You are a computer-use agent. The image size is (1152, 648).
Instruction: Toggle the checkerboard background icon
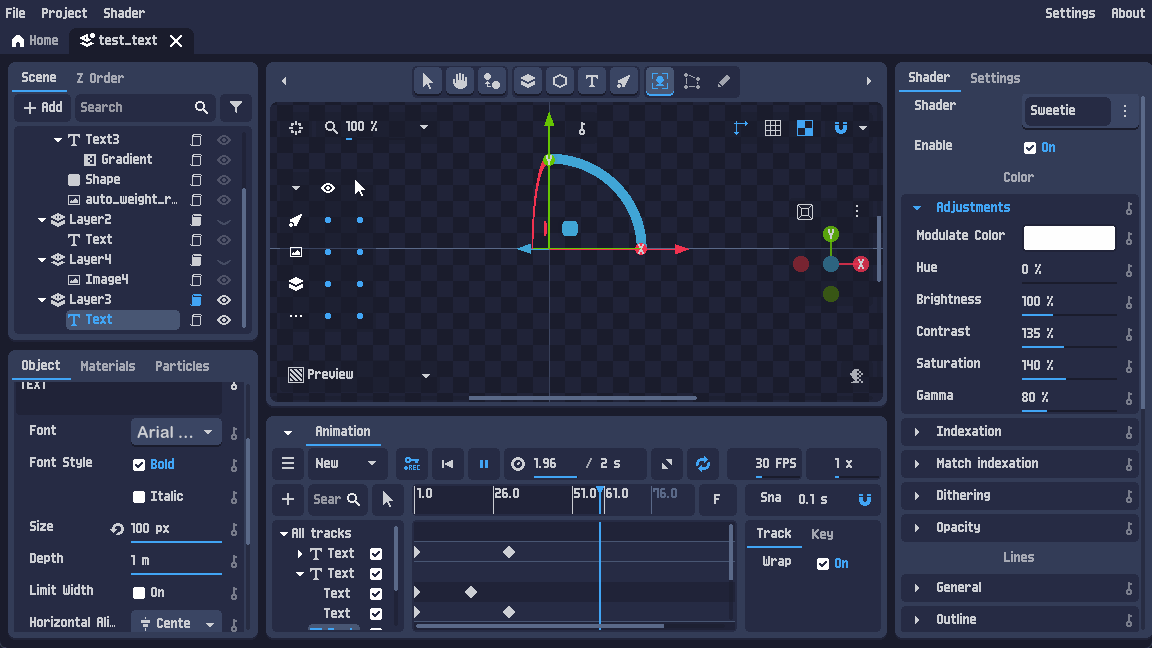click(805, 128)
